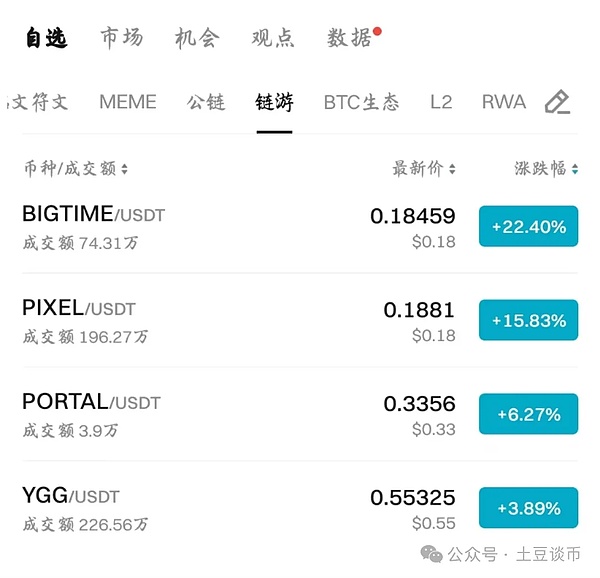This screenshot has height=578, width=600.
Task: Go to the 机会 tab
Action: 196,38
